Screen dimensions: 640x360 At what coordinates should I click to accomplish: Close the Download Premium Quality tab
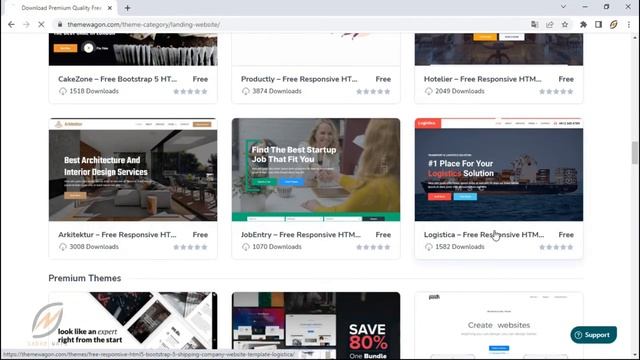110,8
